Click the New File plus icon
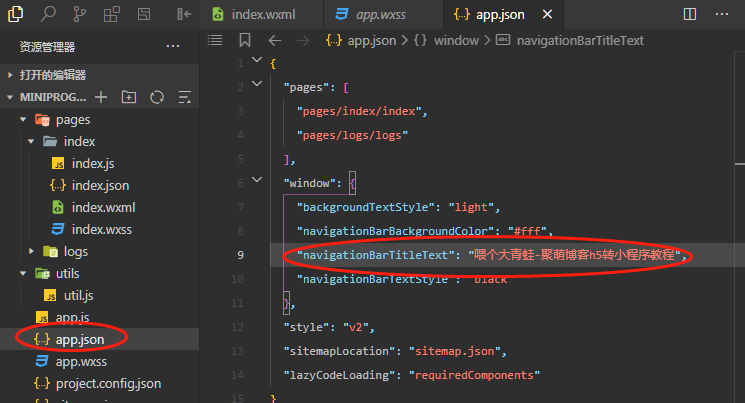The image size is (745, 403). coord(100,97)
